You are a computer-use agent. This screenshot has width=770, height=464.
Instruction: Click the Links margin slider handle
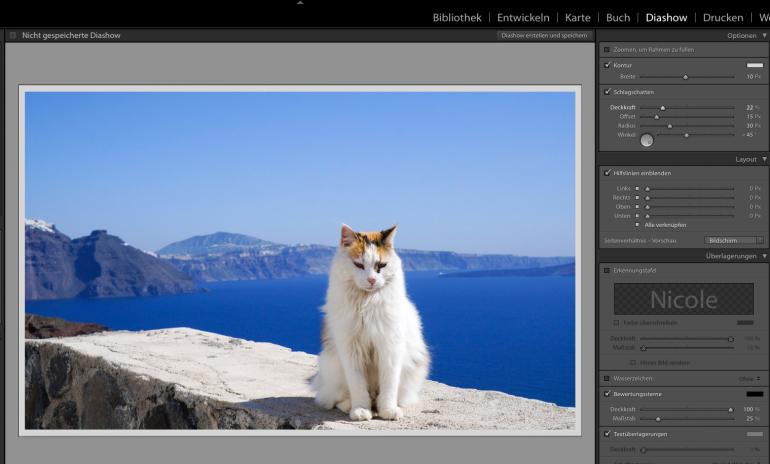coord(647,189)
